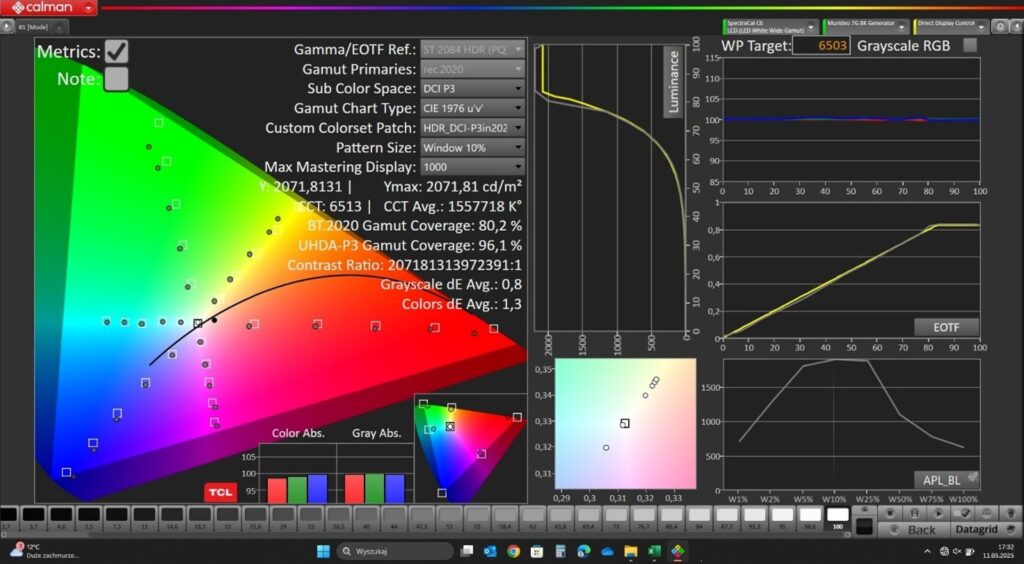Viewport: 1024px width, 564px height.
Task: Click the TCL logo badge
Action: pyautogui.click(x=220, y=492)
